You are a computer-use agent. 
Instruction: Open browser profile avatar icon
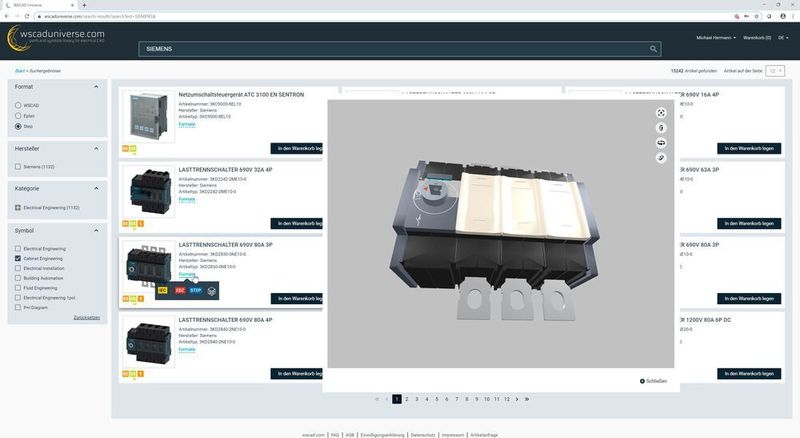click(x=783, y=16)
